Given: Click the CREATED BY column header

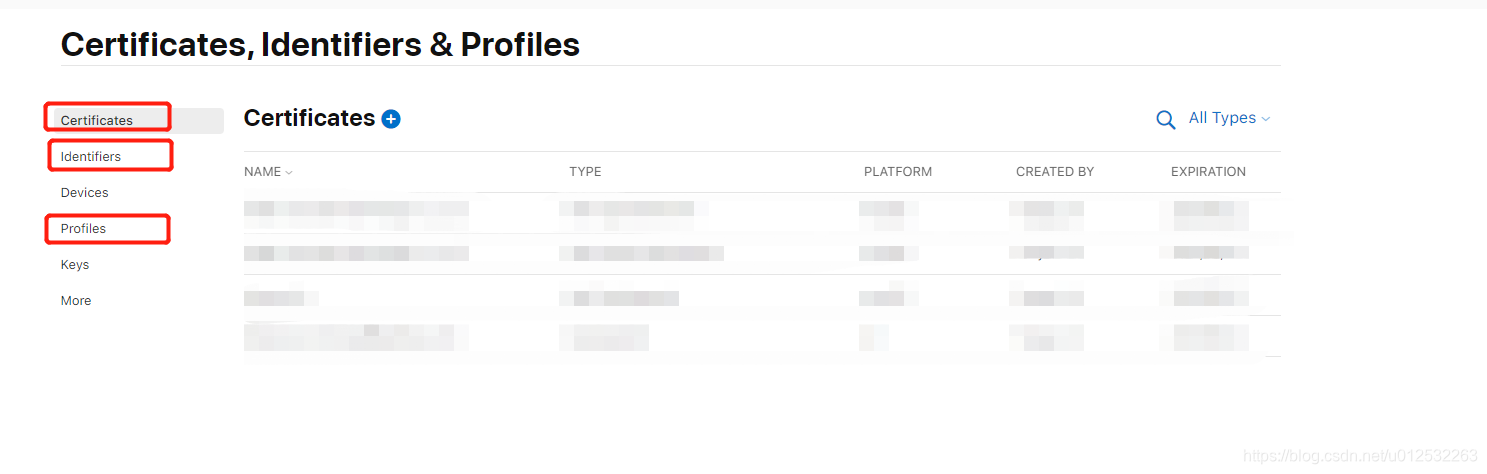Looking at the screenshot, I should [1054, 172].
